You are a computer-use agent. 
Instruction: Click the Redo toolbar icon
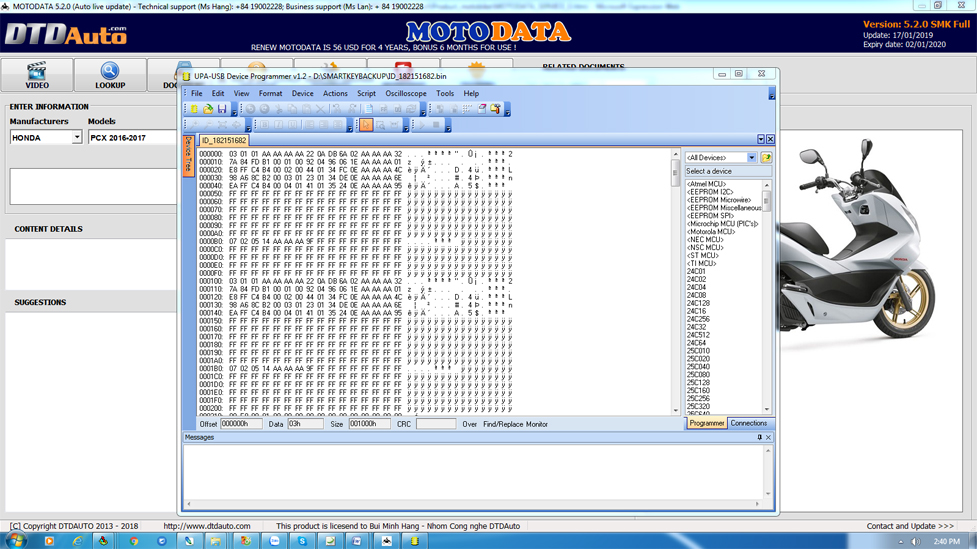point(264,109)
